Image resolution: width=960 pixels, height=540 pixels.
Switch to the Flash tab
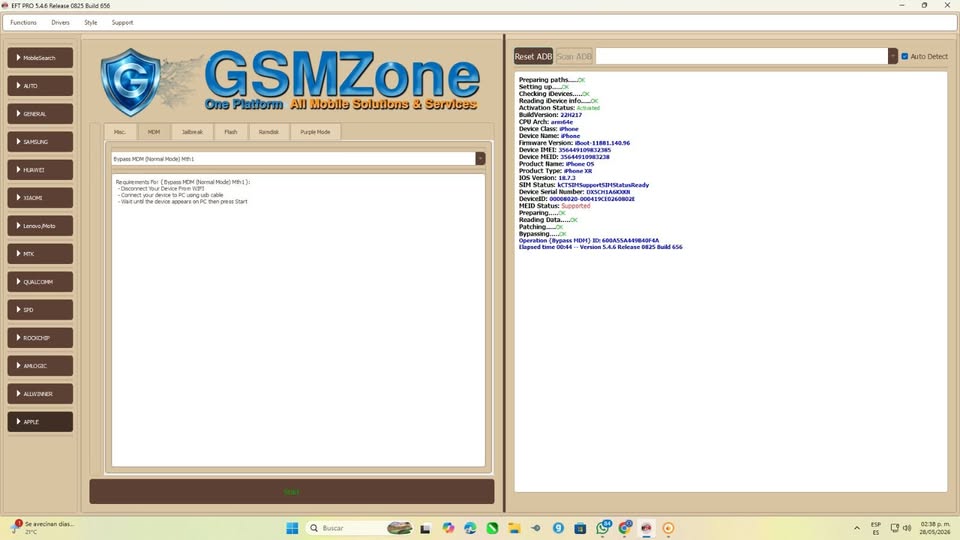tap(231, 132)
